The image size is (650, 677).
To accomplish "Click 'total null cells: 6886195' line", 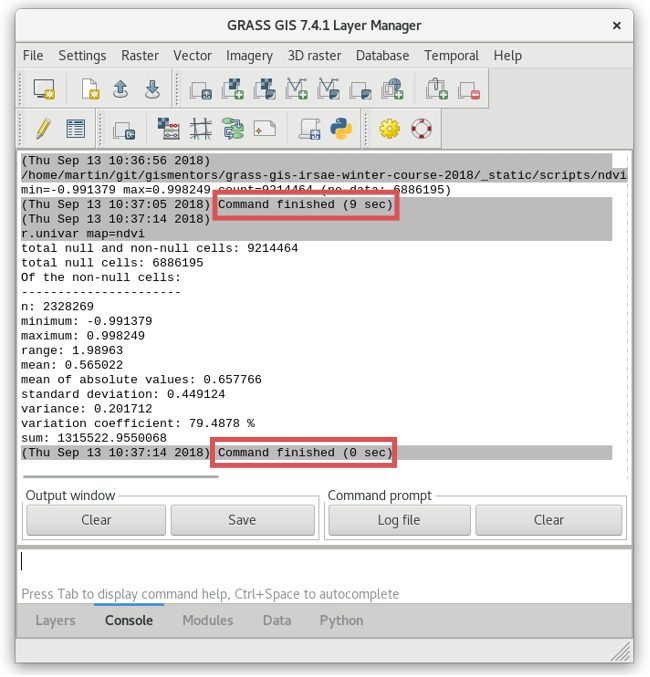I will click(x=112, y=263).
